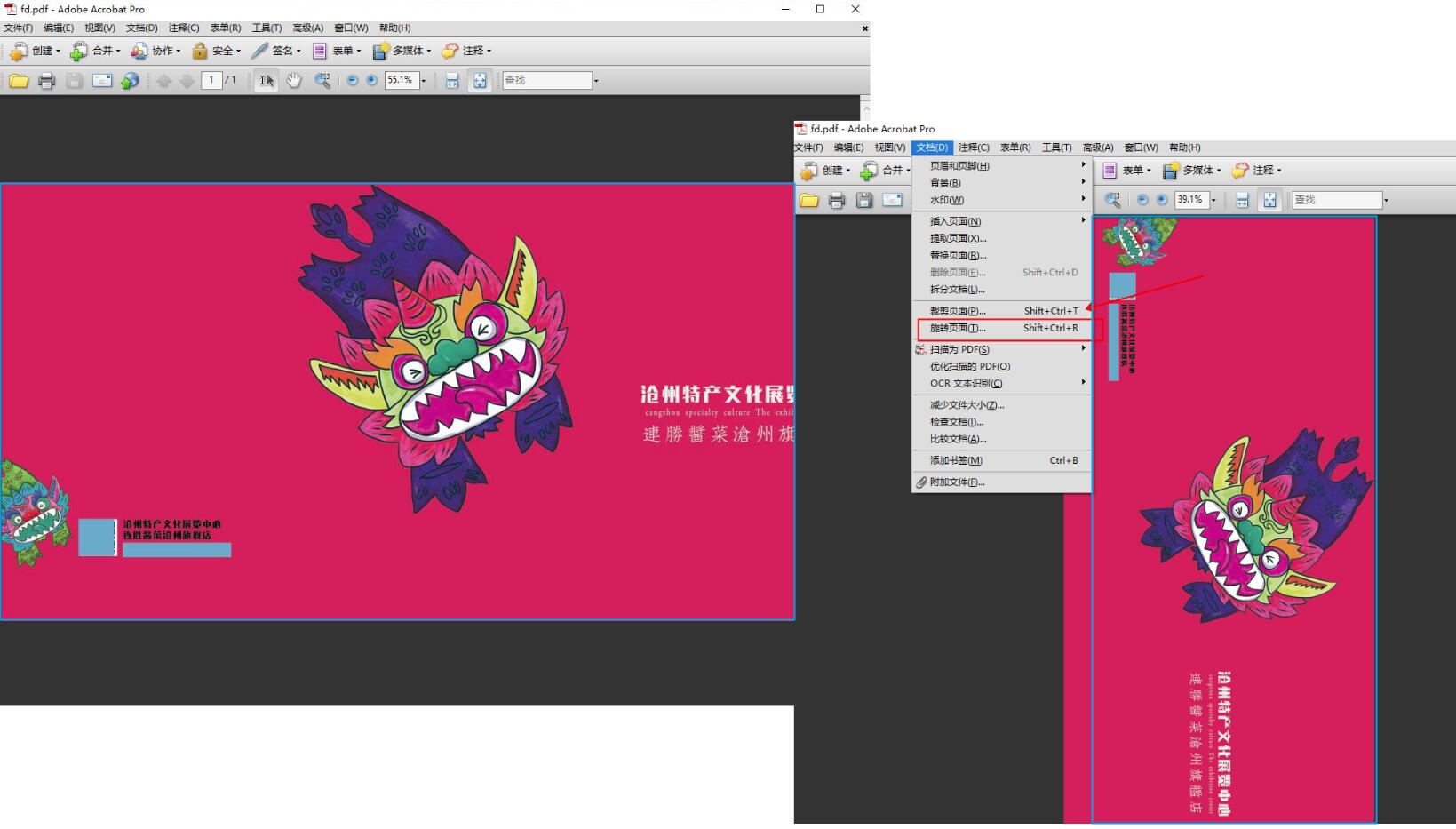Choose 裁剪页面(P) from document menu
This screenshot has width=1456, height=829.
pyautogui.click(x=1003, y=311)
